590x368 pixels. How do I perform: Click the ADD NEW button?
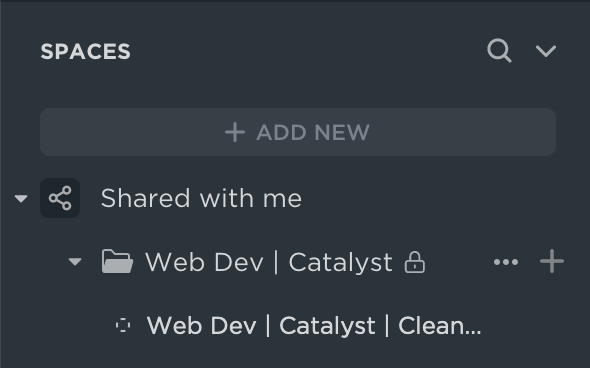coord(298,132)
